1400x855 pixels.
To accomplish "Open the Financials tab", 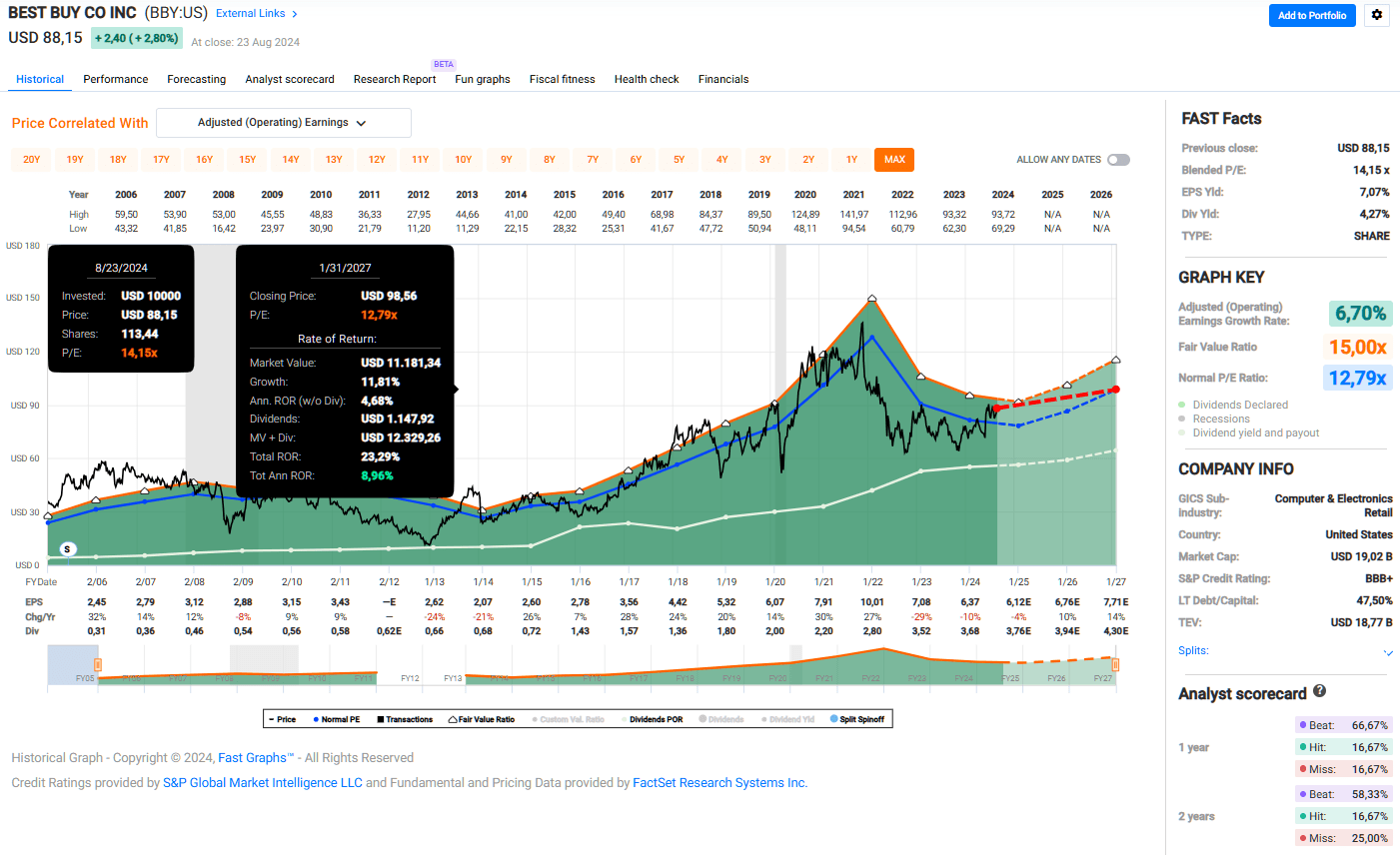I will (x=723, y=79).
